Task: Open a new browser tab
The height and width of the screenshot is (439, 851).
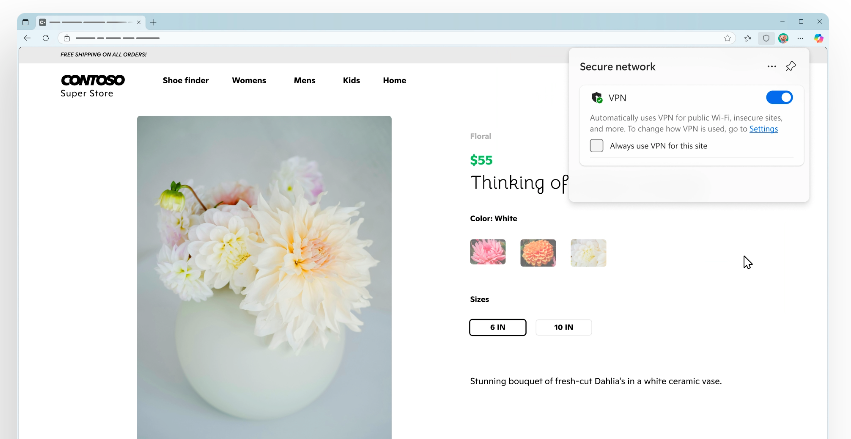Action: tap(153, 22)
